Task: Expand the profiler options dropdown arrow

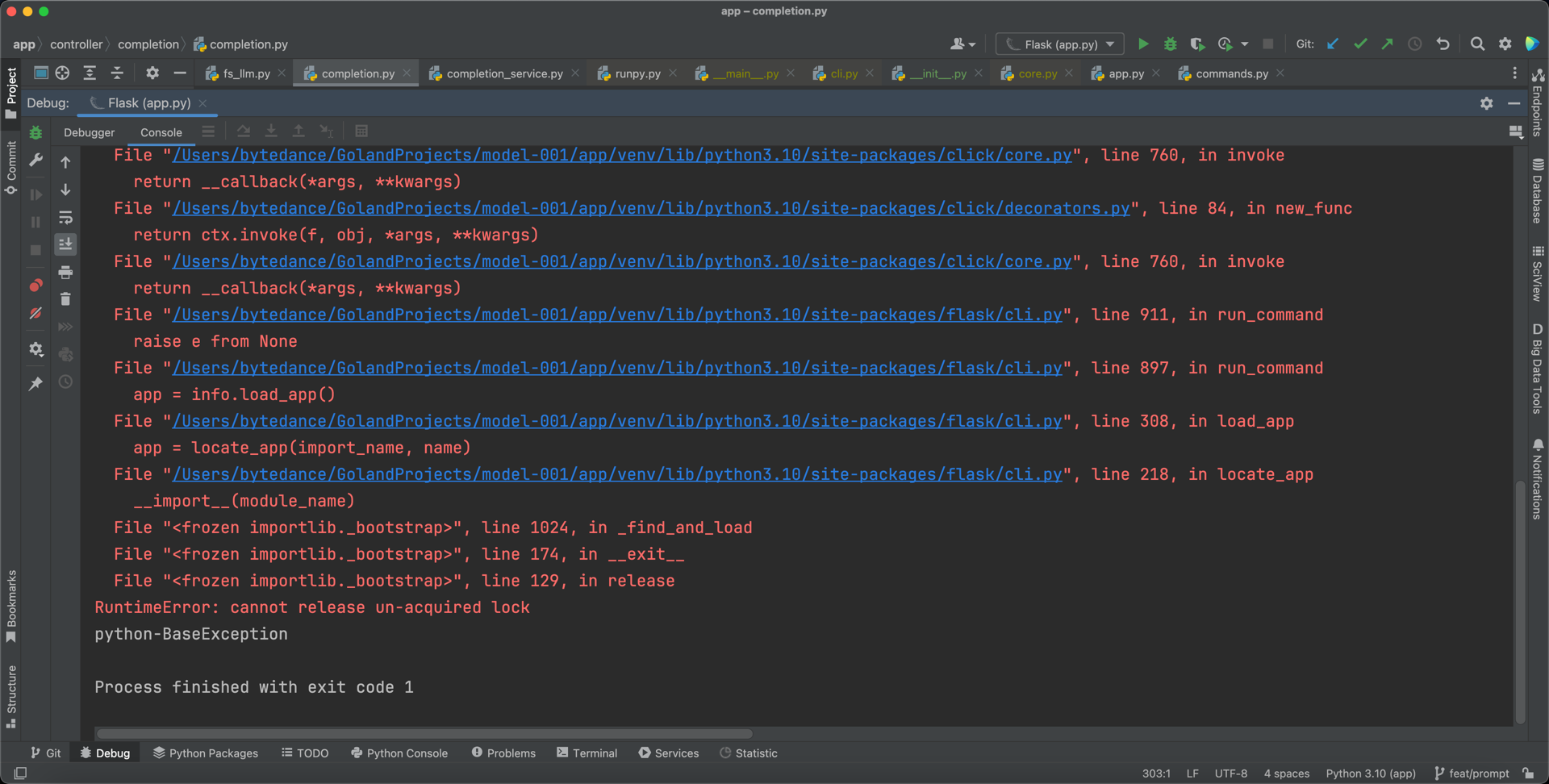Action: [1244, 44]
